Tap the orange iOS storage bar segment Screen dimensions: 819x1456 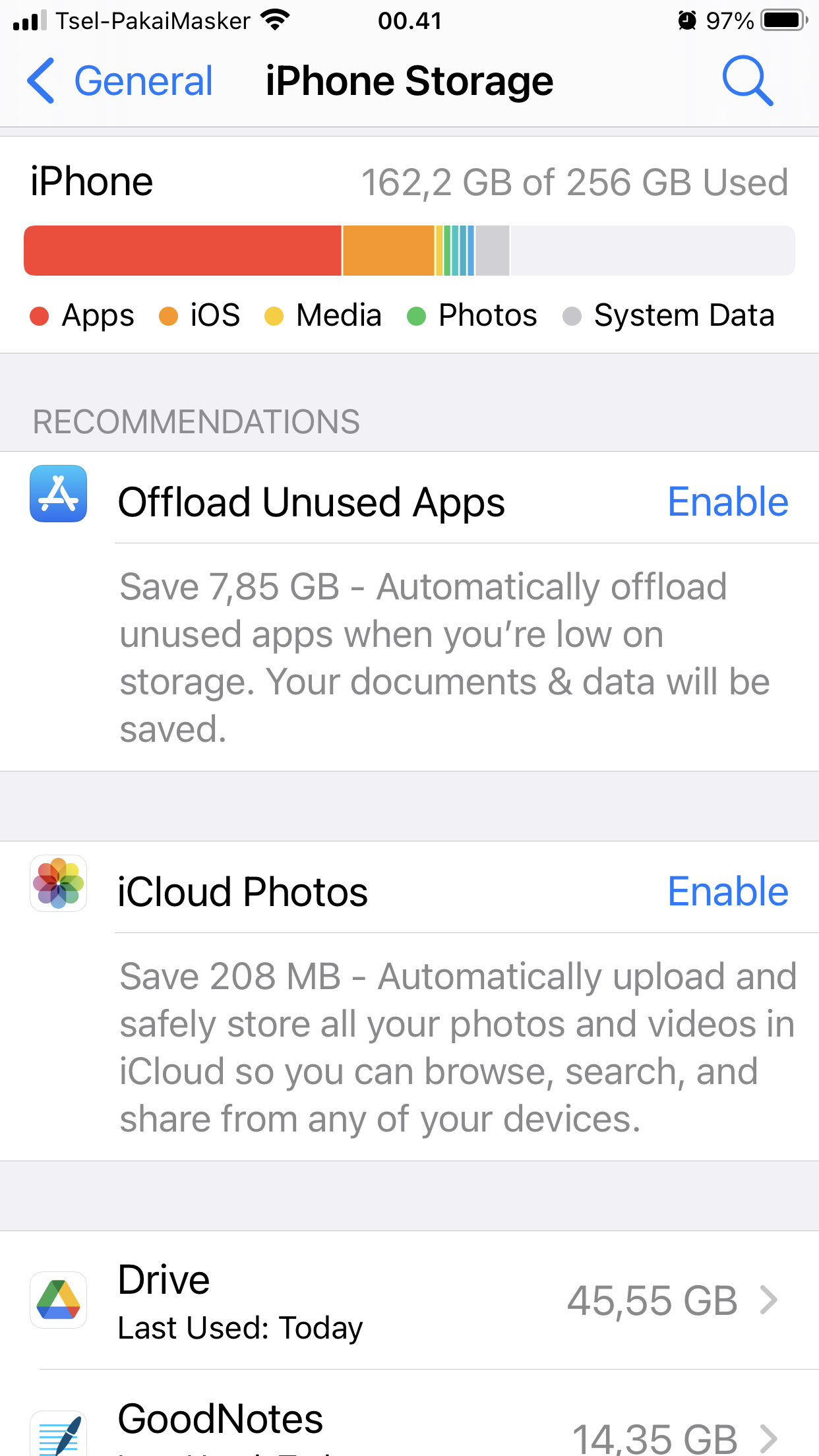(388, 251)
